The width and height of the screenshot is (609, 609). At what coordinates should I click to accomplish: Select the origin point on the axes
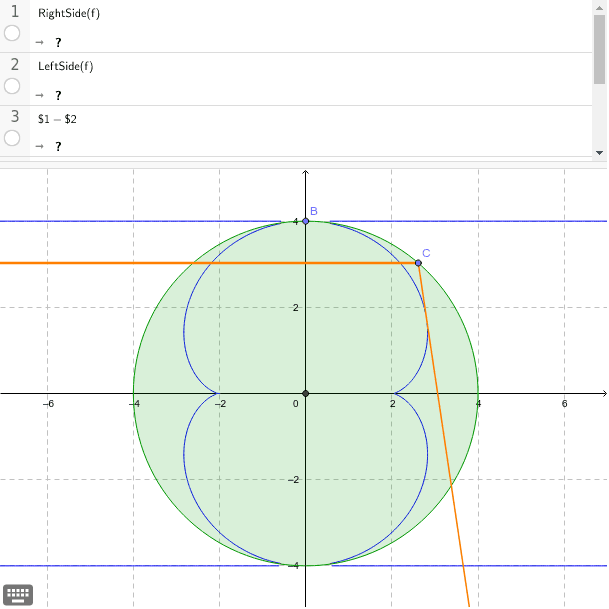tap(305, 393)
